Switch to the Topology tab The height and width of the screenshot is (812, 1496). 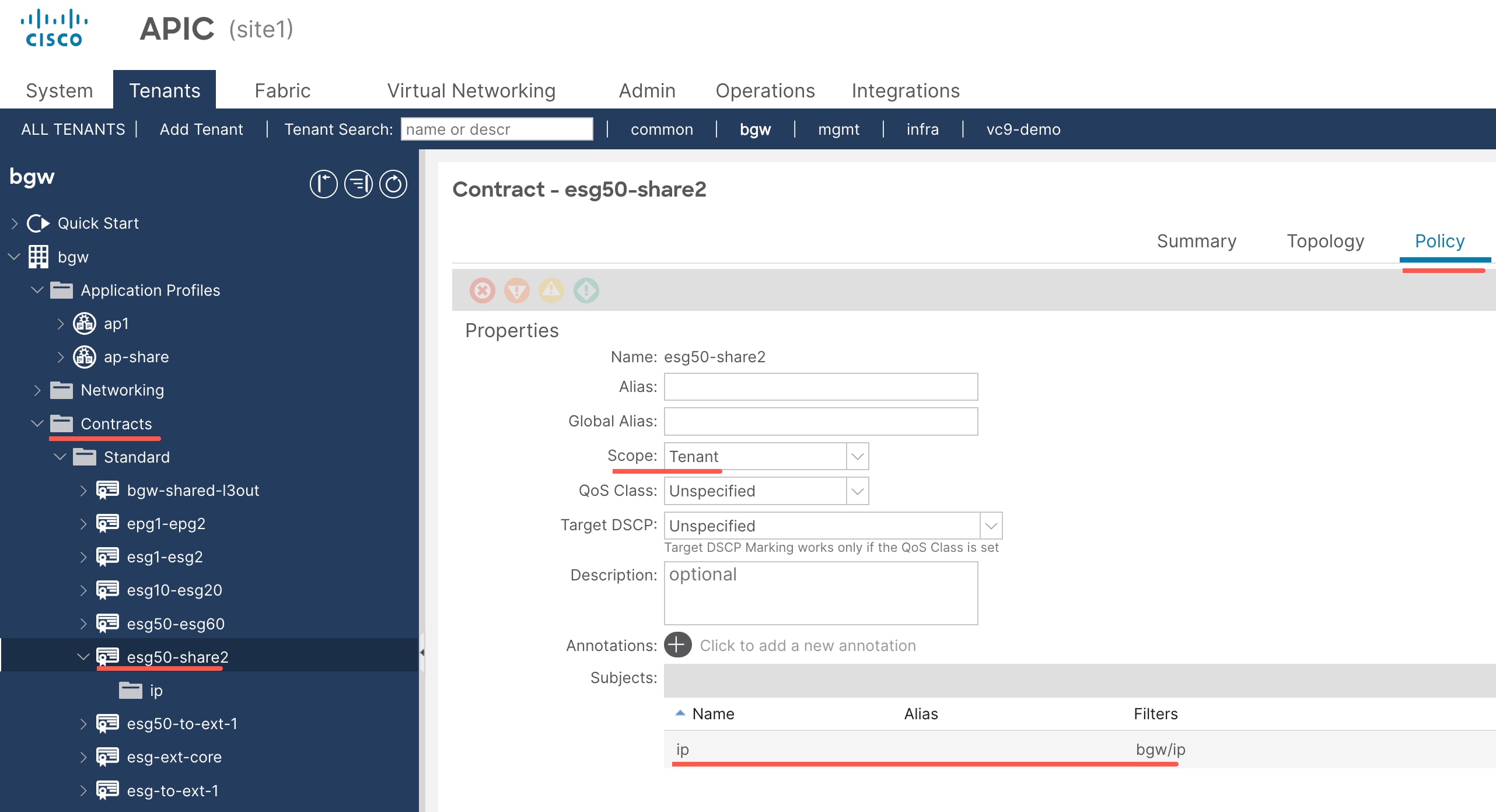click(1325, 241)
